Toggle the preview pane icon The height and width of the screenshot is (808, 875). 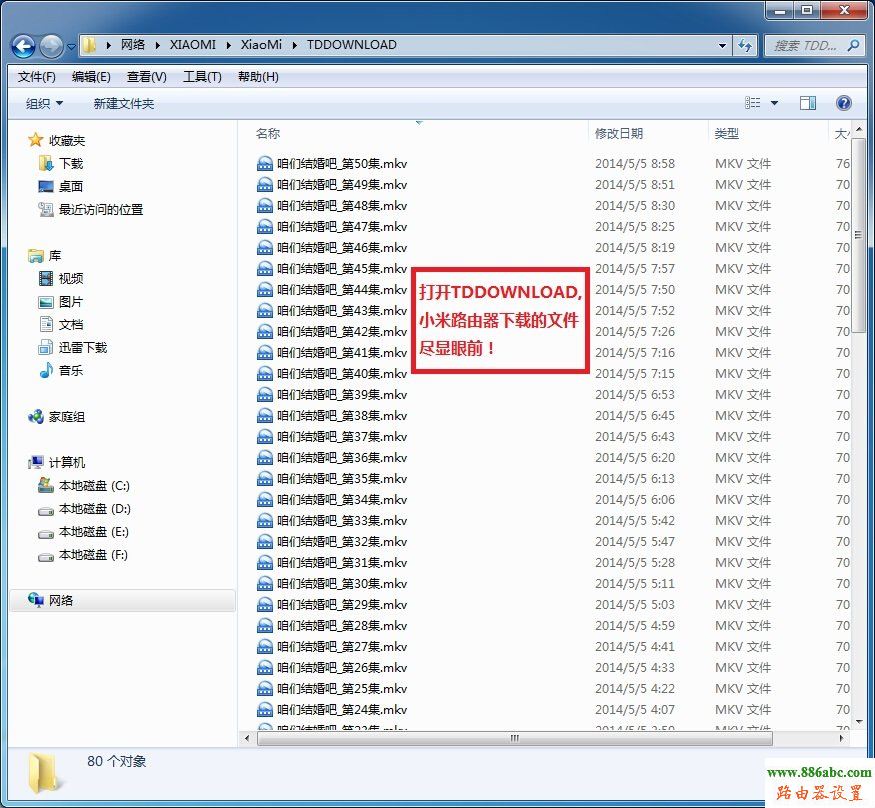(x=808, y=103)
